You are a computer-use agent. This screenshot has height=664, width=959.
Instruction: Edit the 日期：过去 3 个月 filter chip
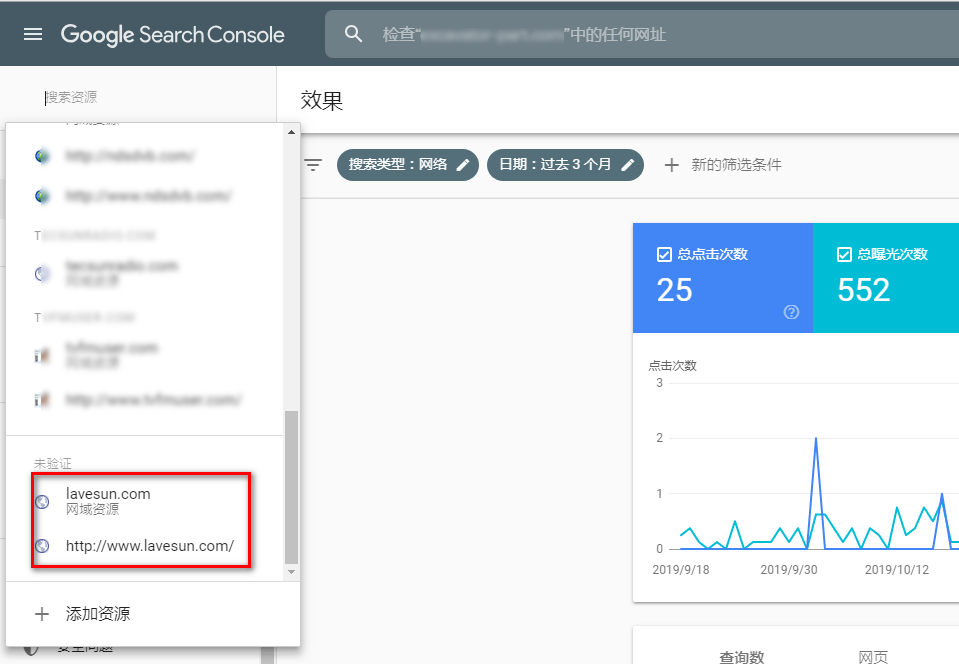click(x=565, y=164)
